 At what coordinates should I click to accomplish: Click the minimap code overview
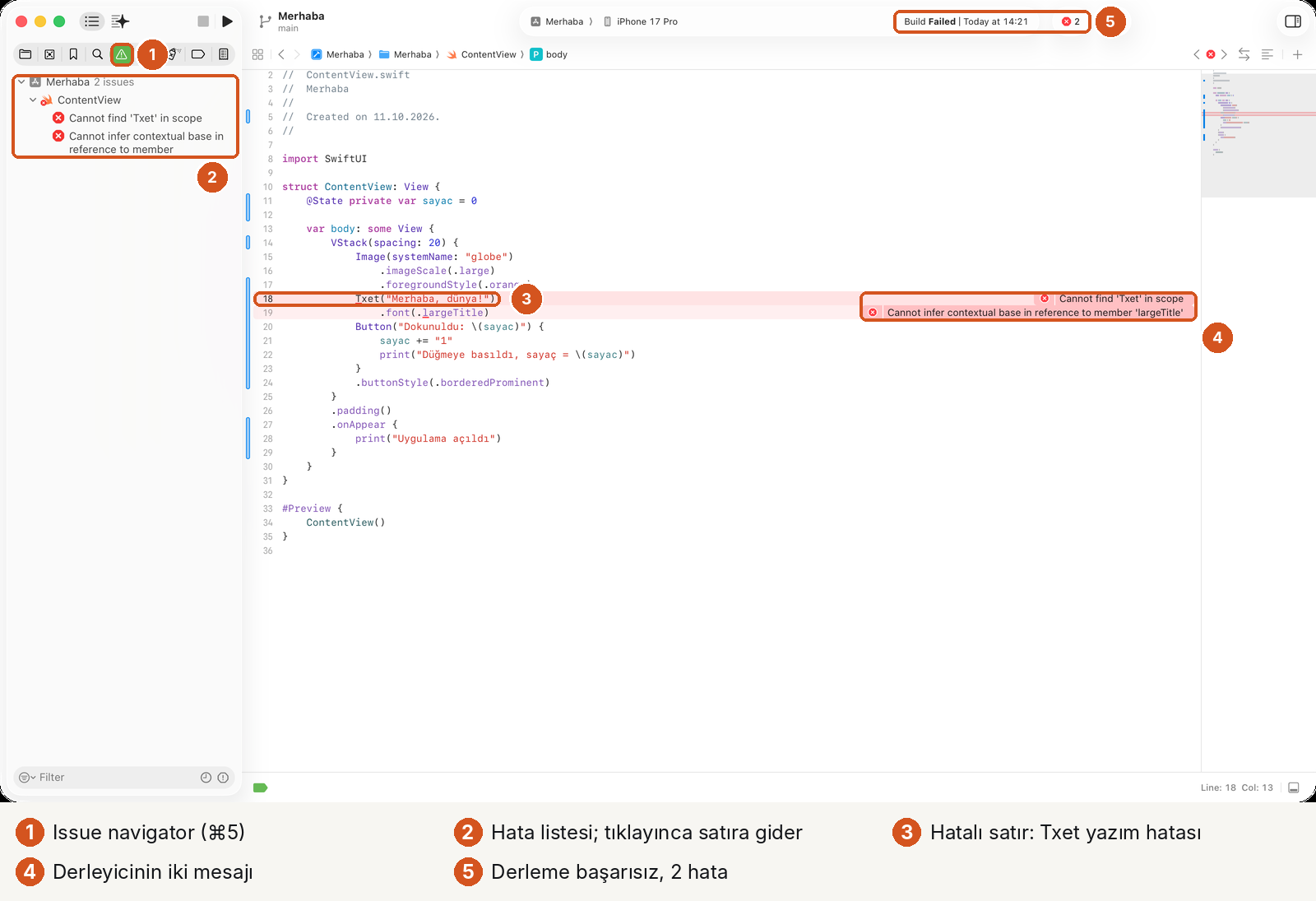[x=1258, y=135]
